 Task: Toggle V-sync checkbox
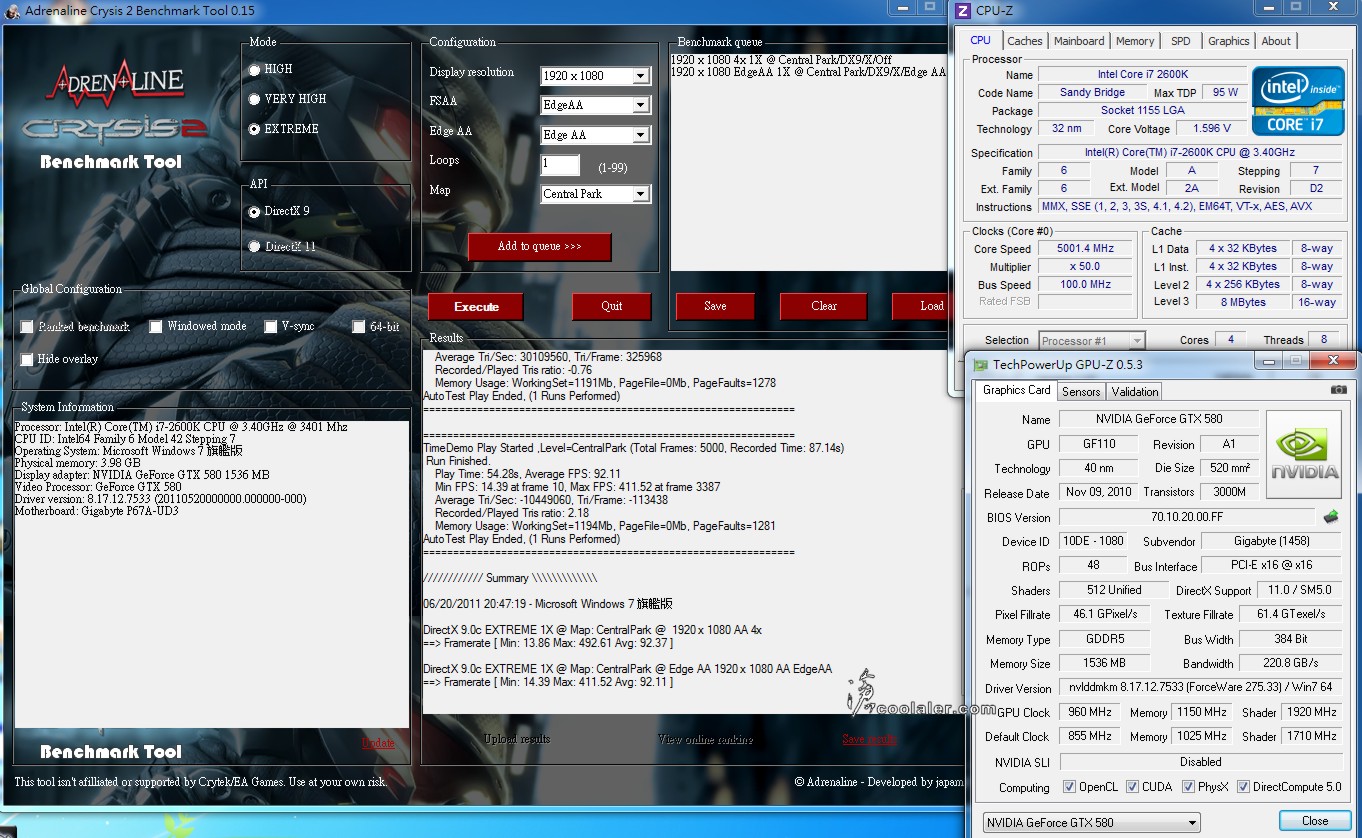point(271,327)
